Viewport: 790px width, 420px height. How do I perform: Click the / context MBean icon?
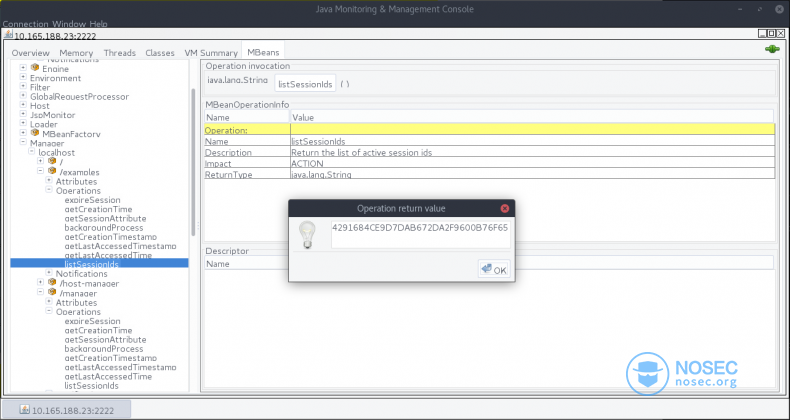(x=52, y=161)
